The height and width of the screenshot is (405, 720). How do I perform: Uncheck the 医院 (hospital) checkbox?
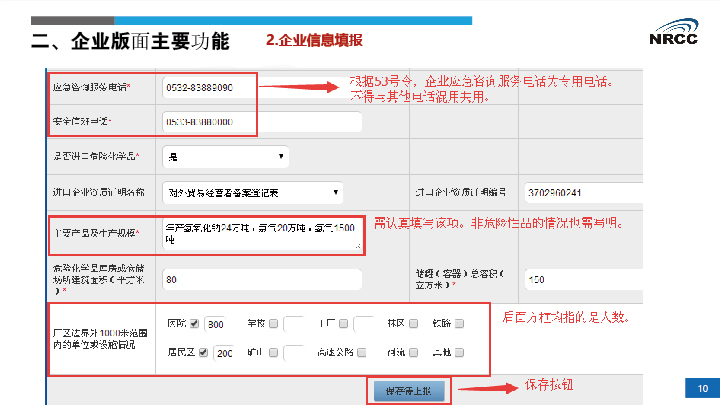click(x=195, y=324)
